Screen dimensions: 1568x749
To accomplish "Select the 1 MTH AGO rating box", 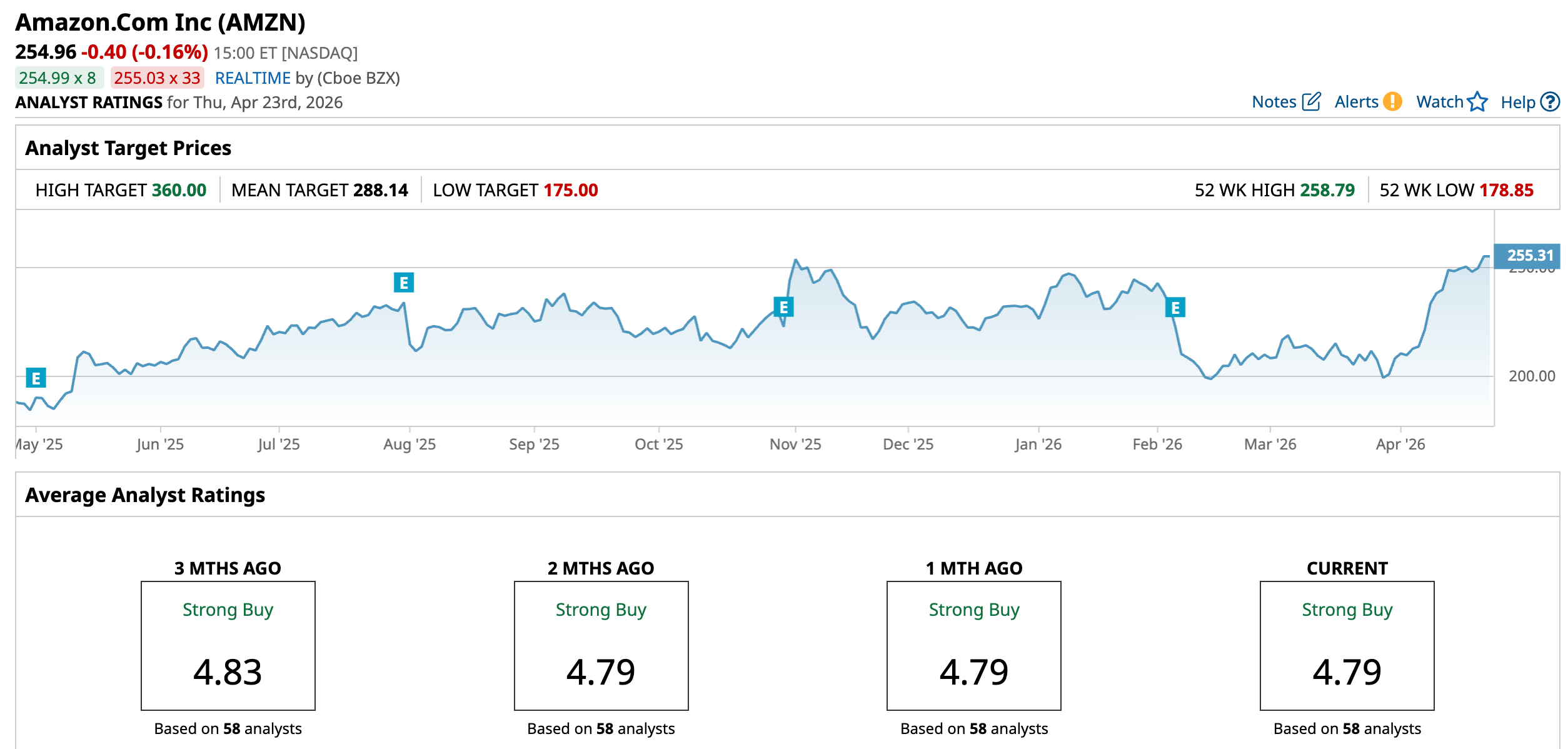I will (973, 645).
